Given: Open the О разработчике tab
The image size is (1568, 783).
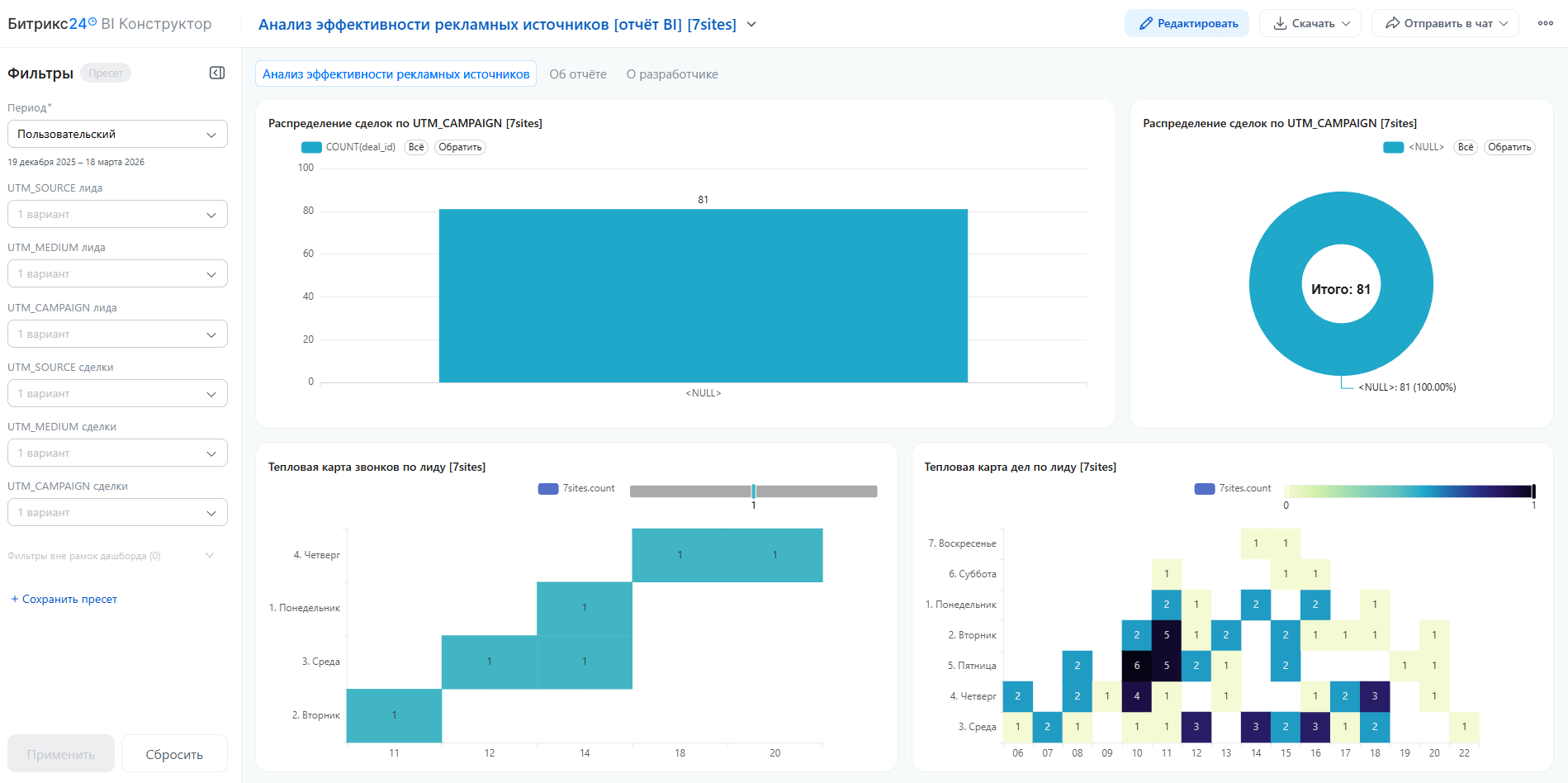Looking at the screenshot, I should click(x=672, y=74).
